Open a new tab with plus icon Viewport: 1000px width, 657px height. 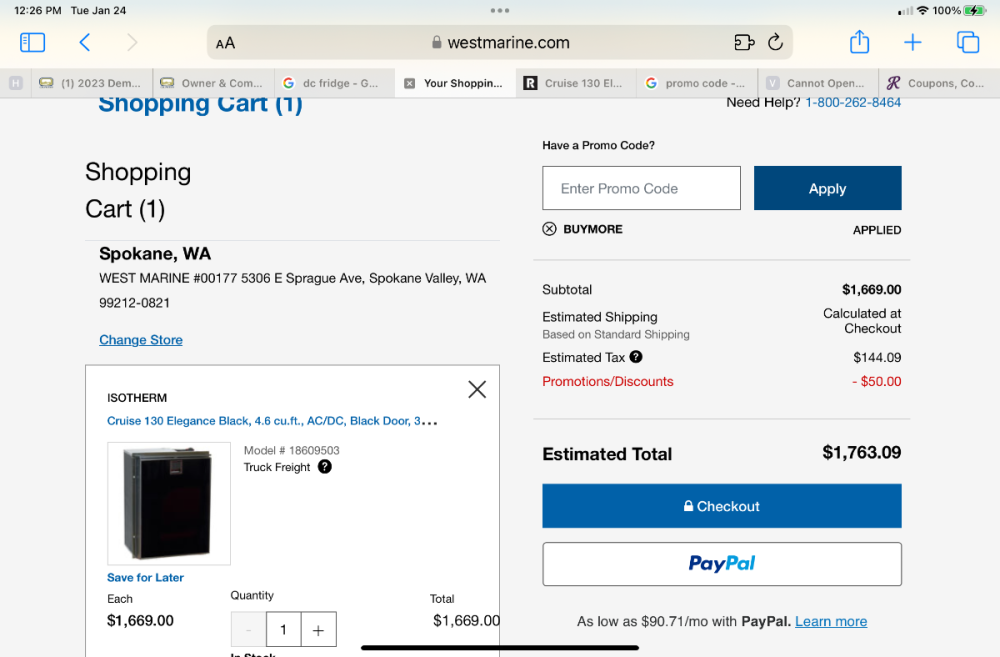(x=912, y=42)
